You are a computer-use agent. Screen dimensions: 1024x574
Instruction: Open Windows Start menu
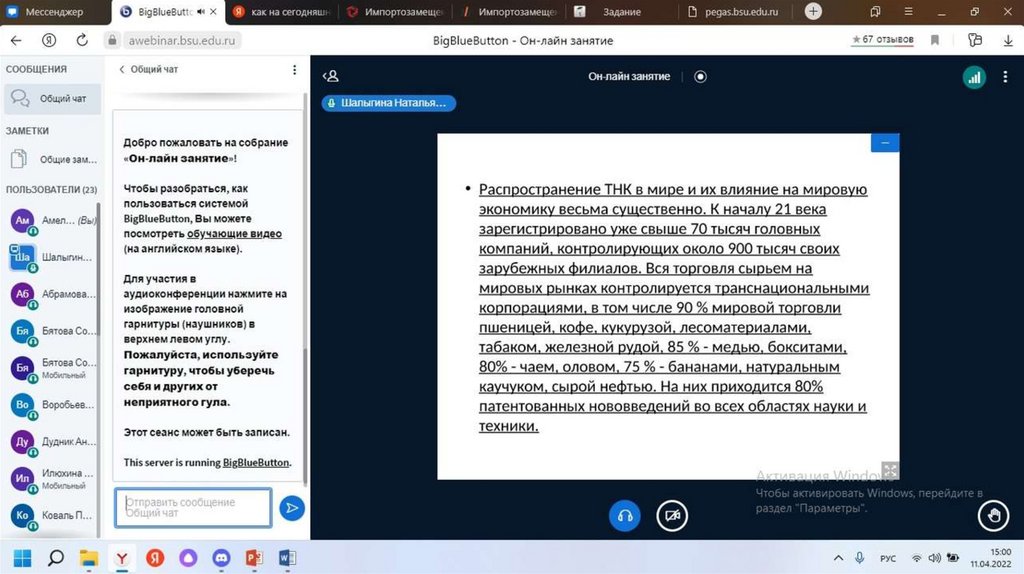(x=22, y=558)
